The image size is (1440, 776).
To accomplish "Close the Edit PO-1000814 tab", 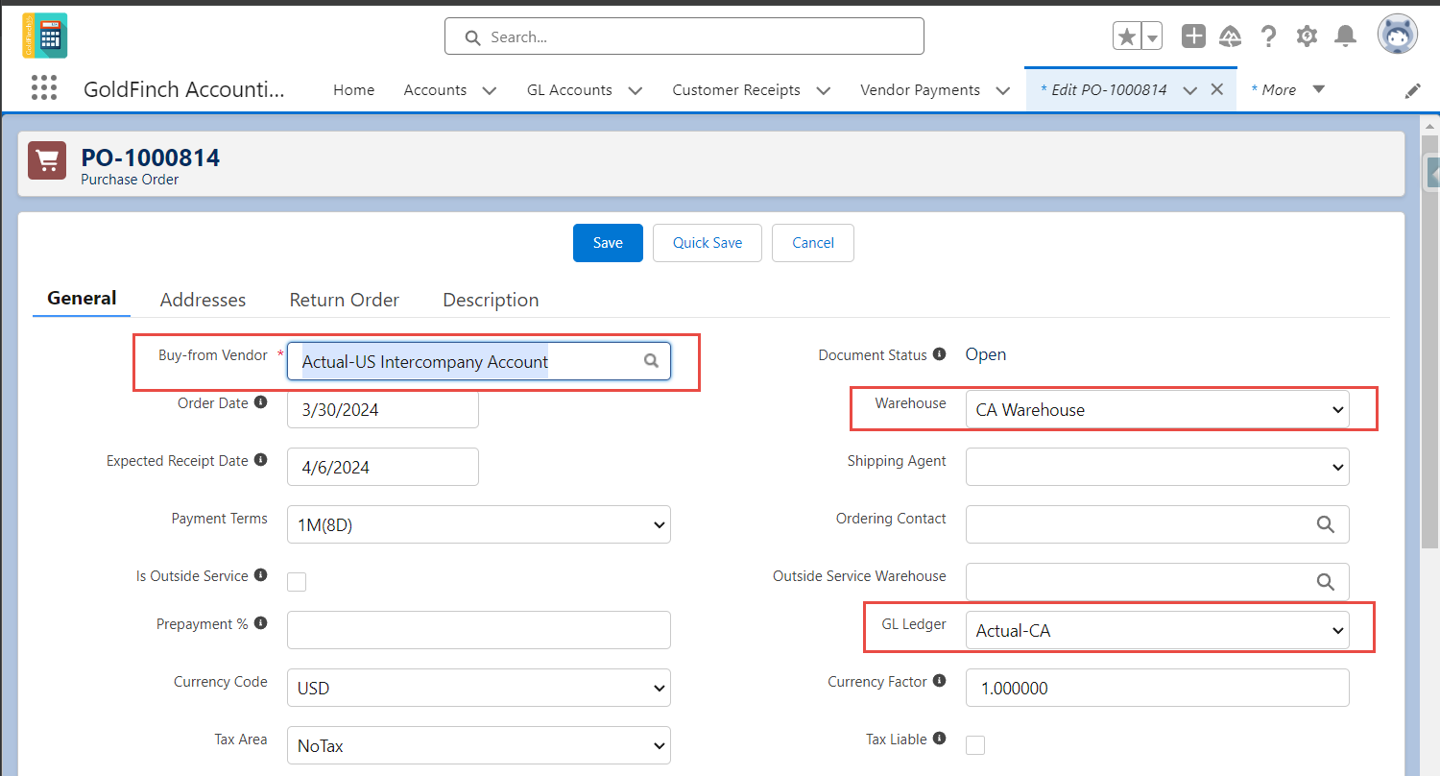I will (x=1217, y=89).
